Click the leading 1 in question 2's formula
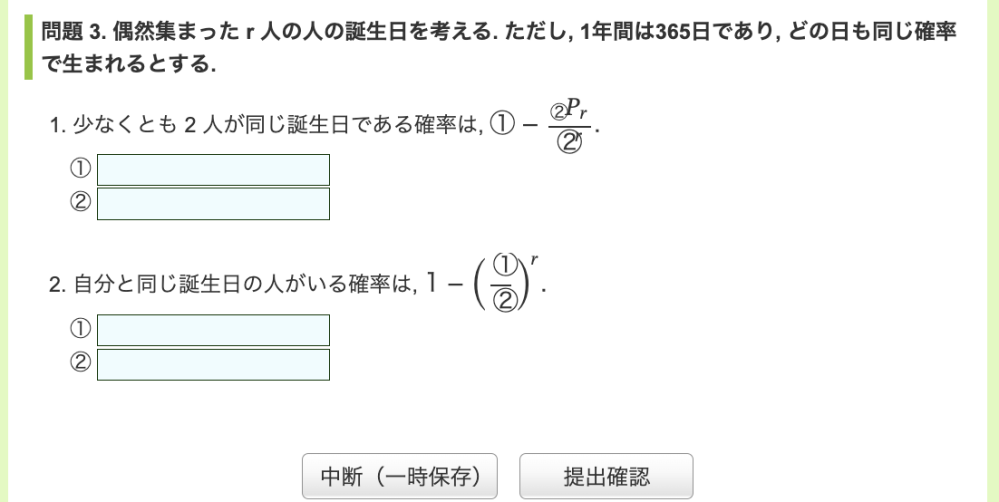This screenshot has width=999, height=502. [x=429, y=285]
